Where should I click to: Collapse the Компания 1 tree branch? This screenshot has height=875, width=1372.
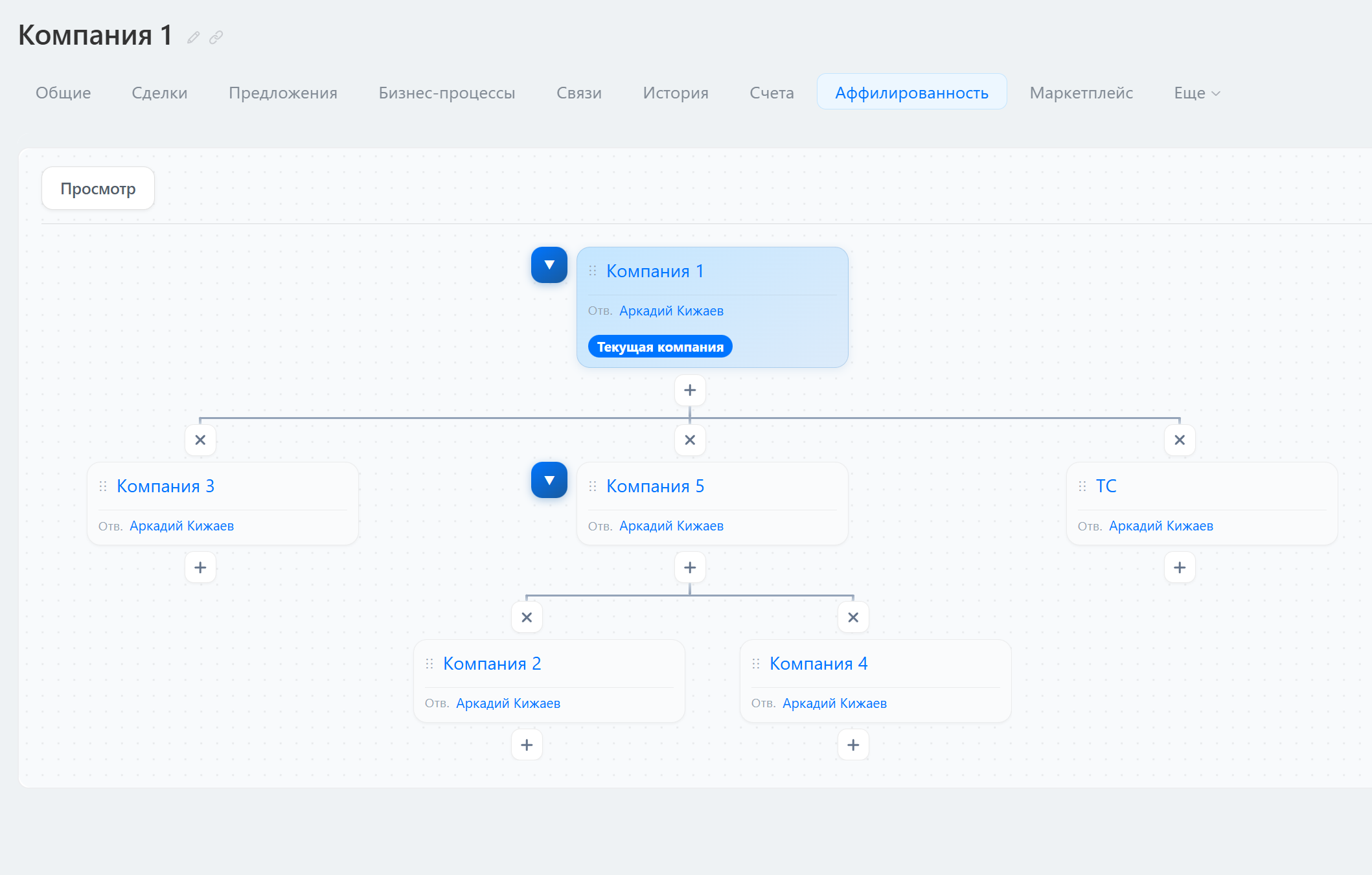549,265
